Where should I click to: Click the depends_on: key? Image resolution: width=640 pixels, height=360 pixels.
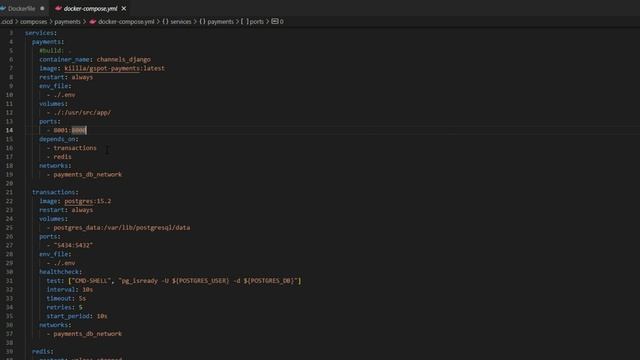click(59, 139)
